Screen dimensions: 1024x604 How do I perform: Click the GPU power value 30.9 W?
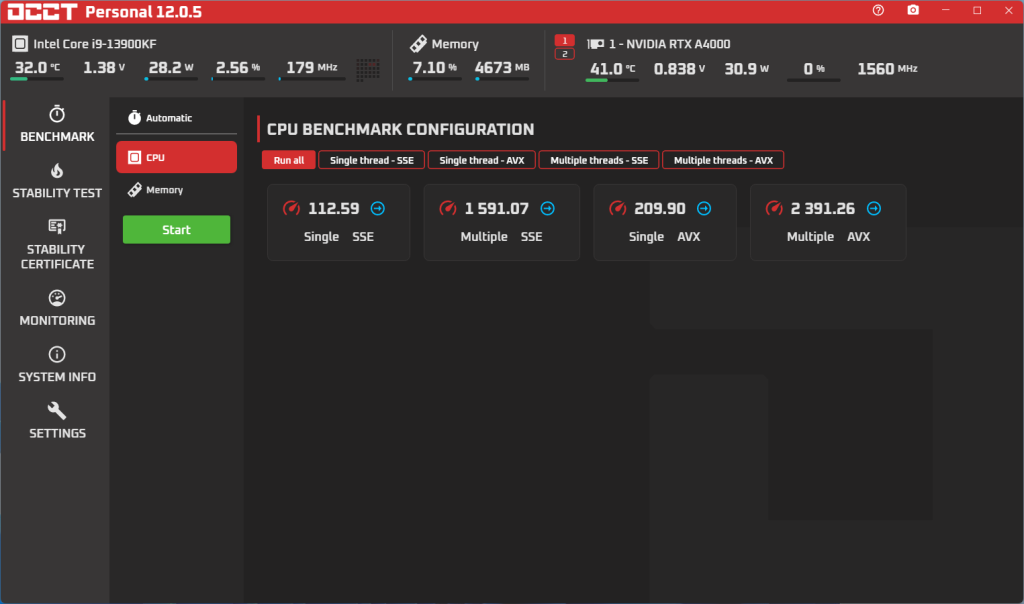[746, 69]
